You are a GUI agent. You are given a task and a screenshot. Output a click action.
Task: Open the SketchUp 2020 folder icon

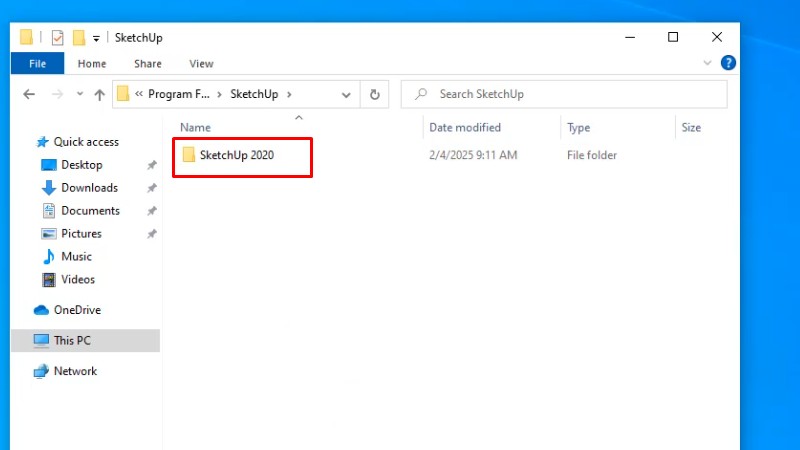point(188,155)
